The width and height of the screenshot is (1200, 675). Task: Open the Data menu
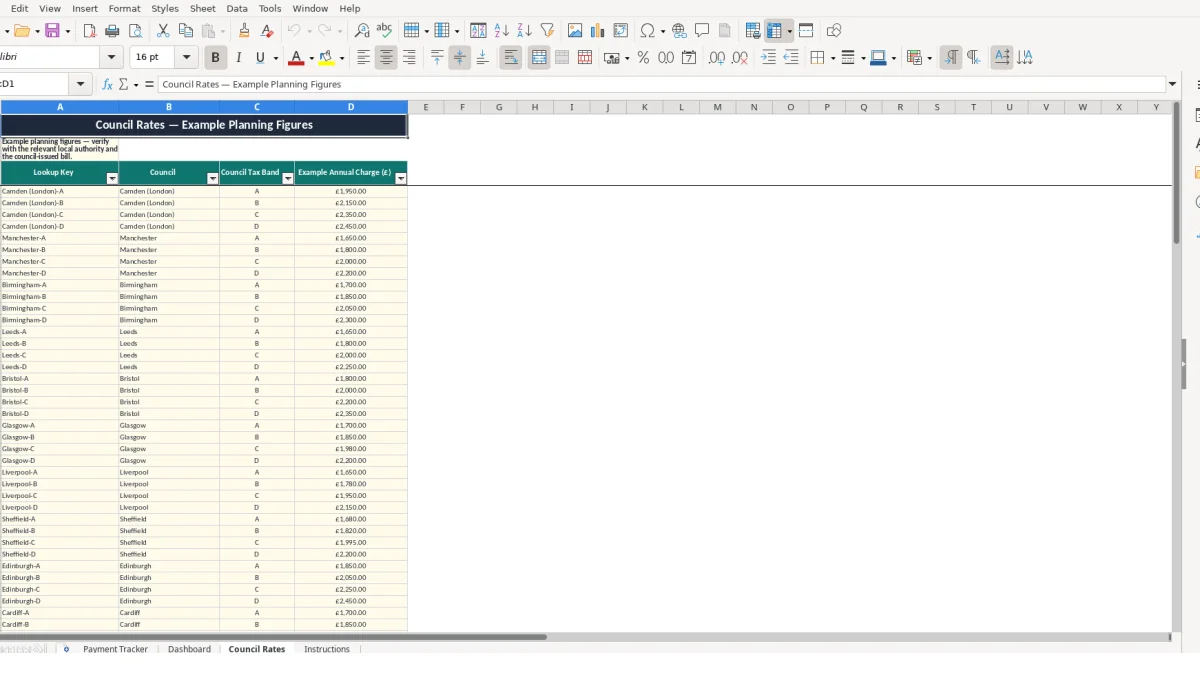(237, 8)
